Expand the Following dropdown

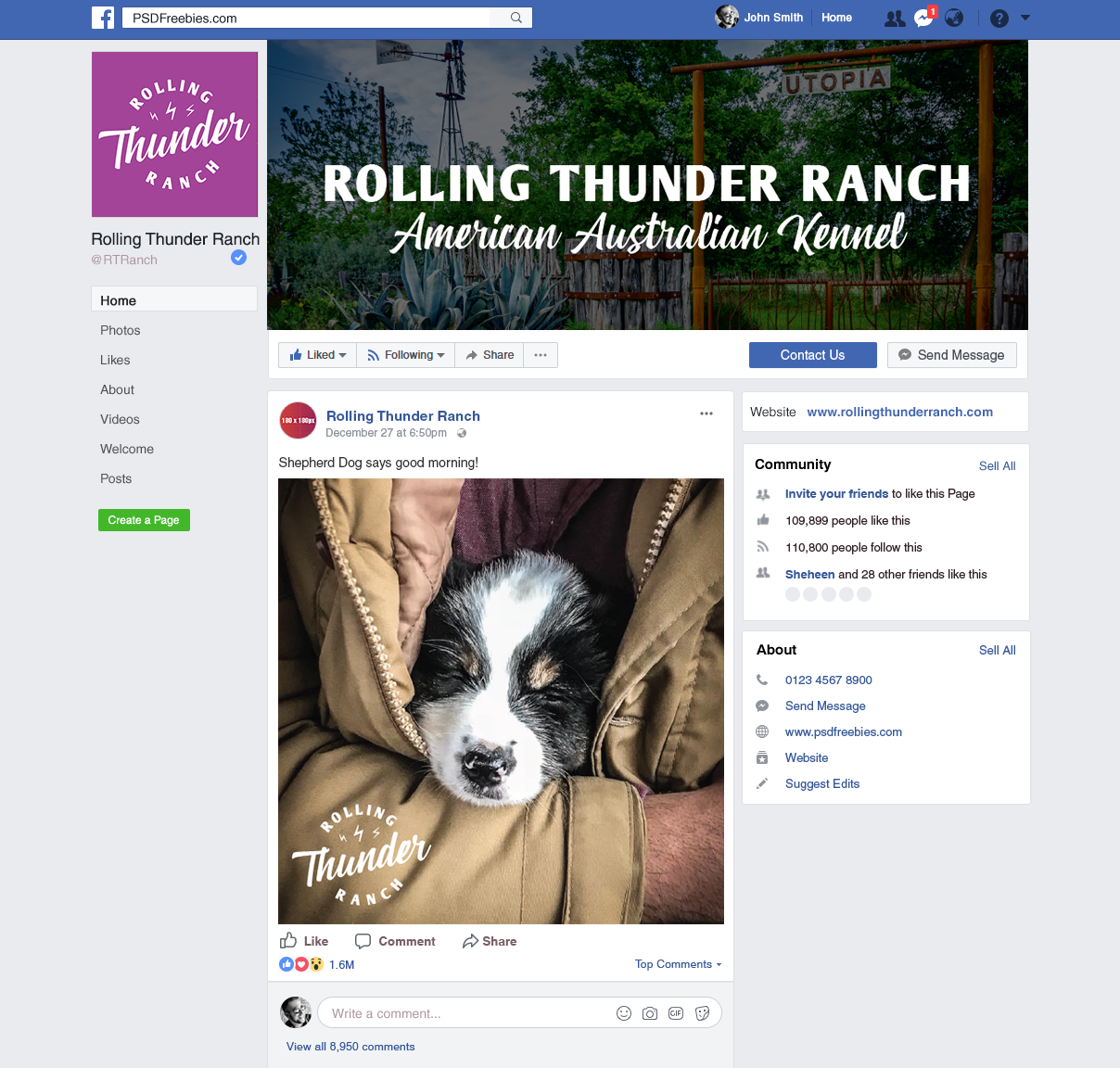406,355
